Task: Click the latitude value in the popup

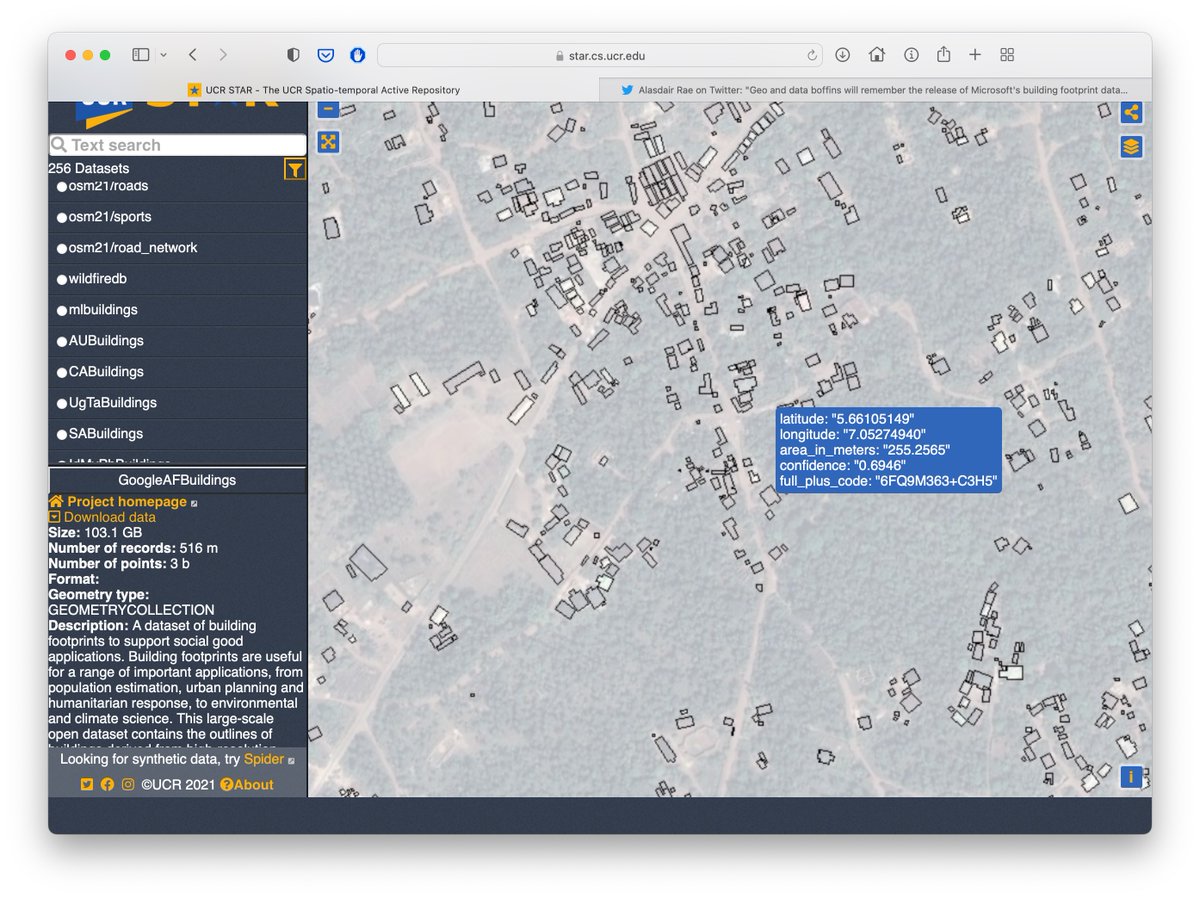Action: click(874, 419)
